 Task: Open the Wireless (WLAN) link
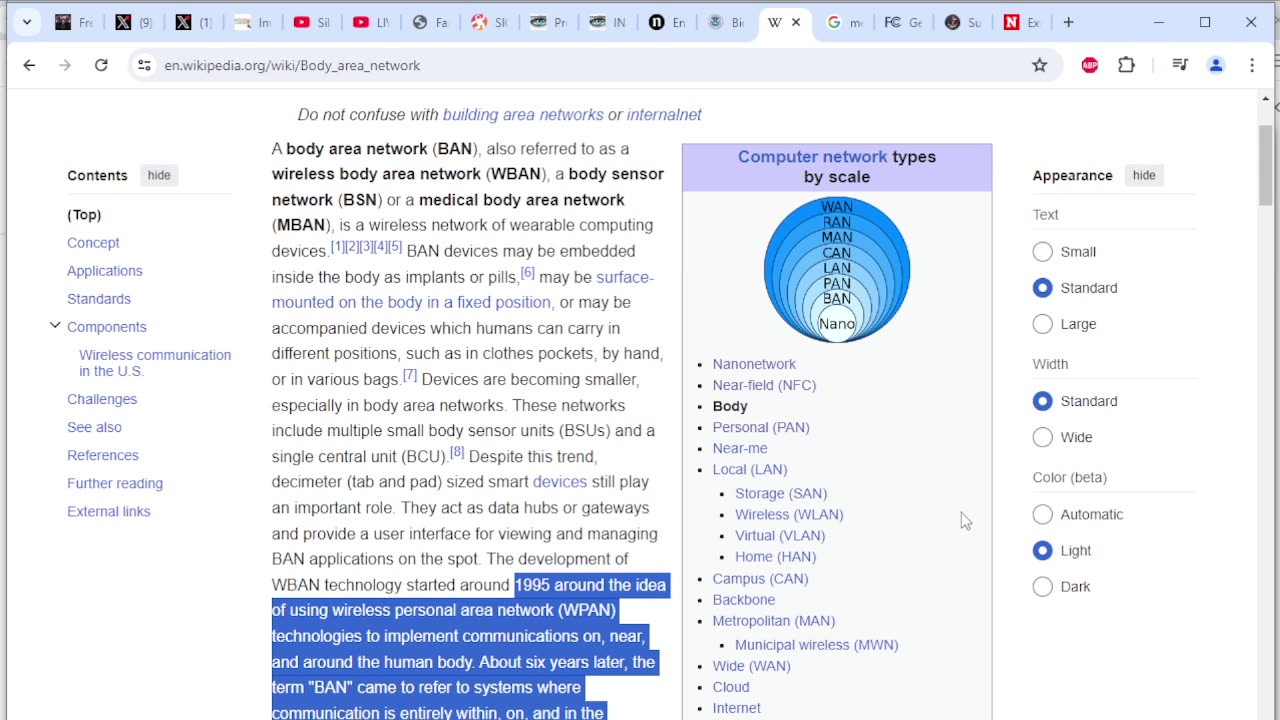[x=789, y=514]
